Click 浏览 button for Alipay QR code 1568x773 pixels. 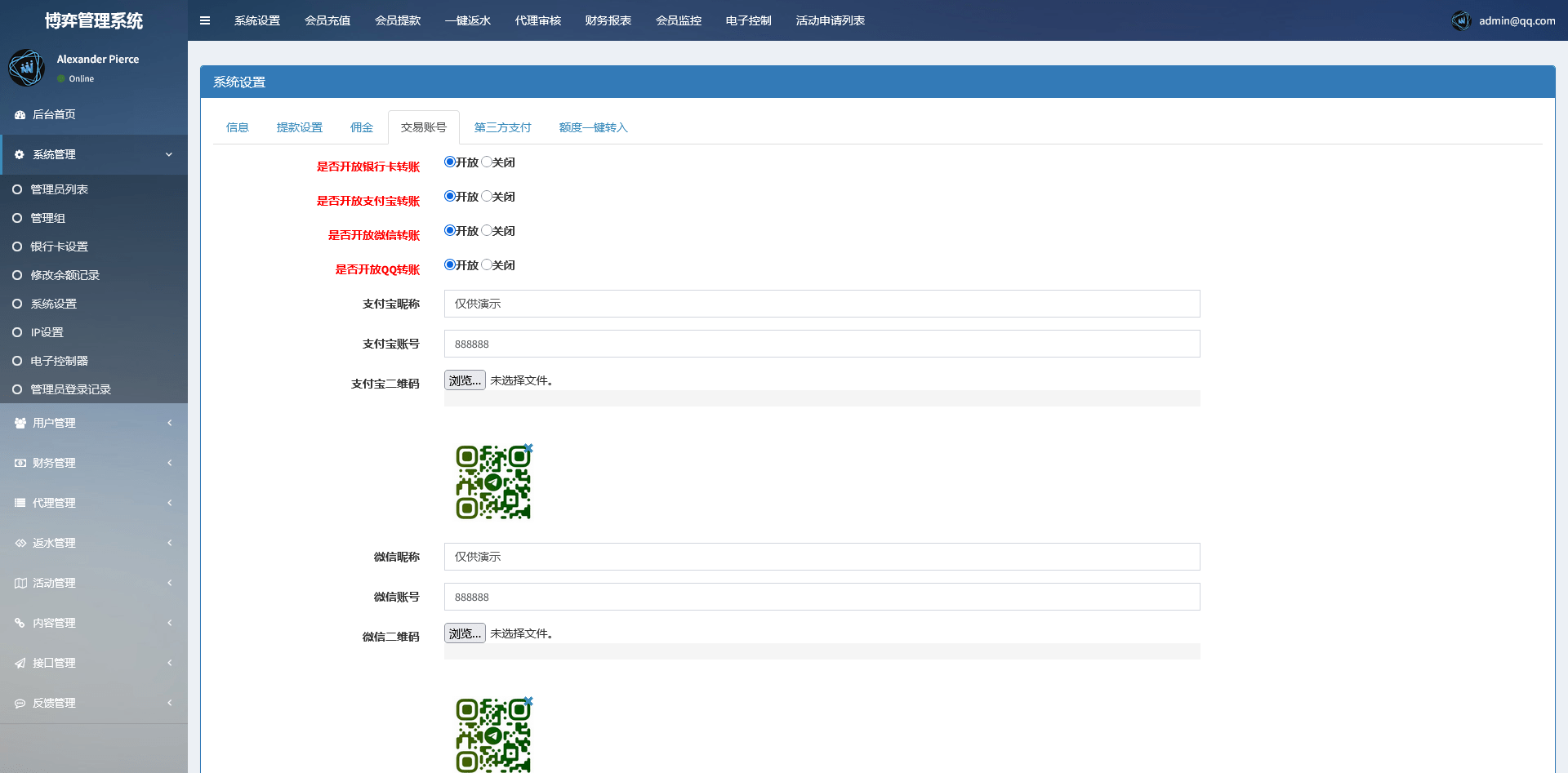pyautogui.click(x=465, y=380)
